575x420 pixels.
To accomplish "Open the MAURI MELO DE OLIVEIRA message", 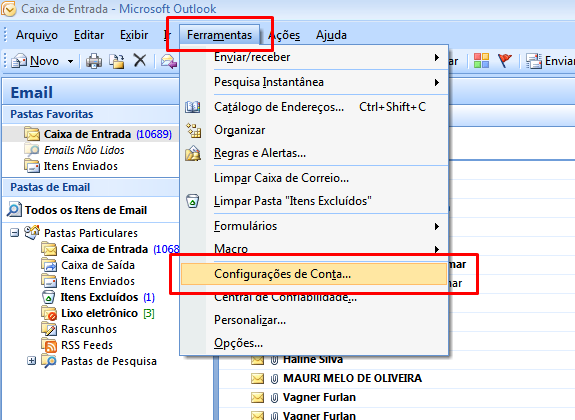I will click(x=352, y=378).
